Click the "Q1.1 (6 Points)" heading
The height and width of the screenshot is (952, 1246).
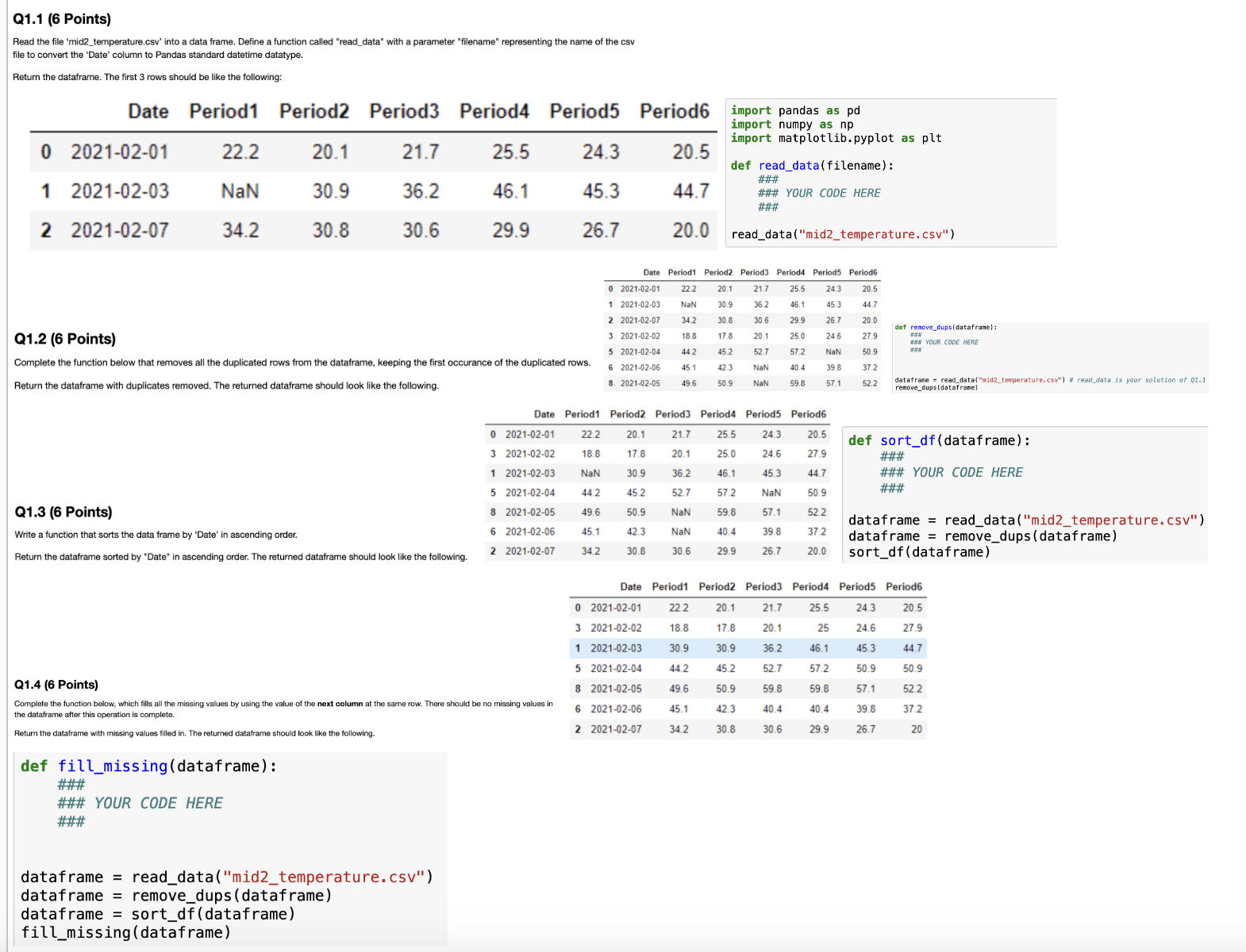[x=62, y=19]
